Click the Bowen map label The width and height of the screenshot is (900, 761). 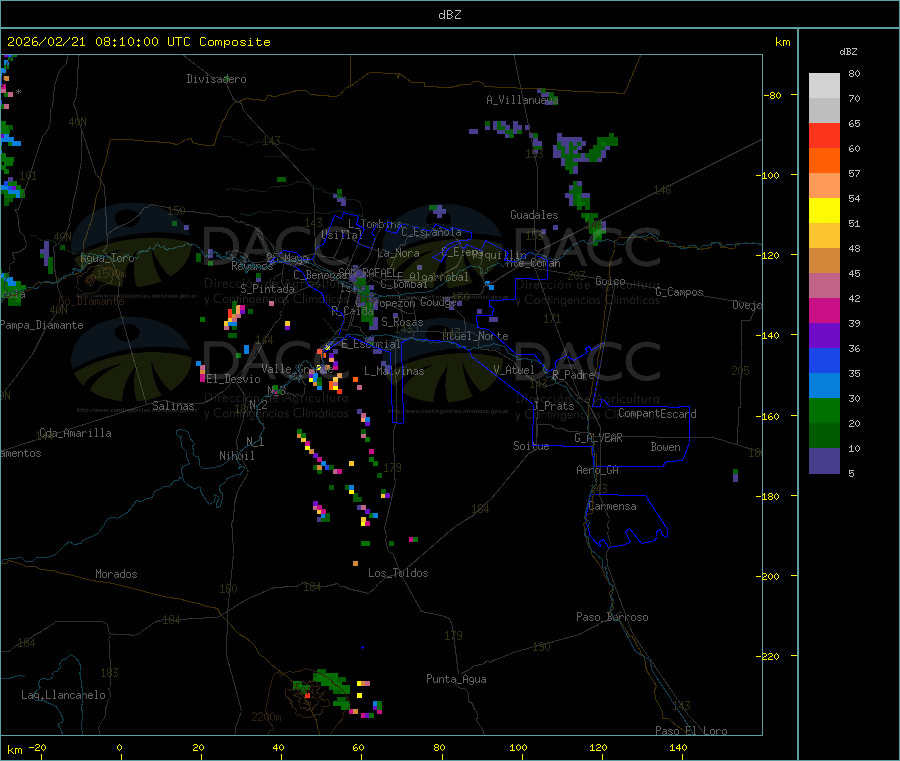665,446
